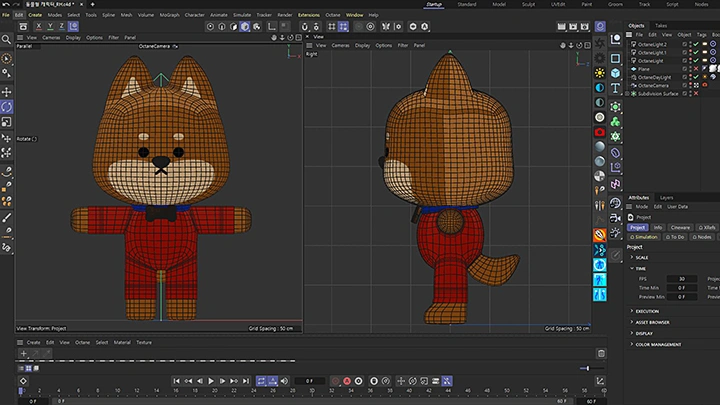Expand the EXECUTION section
Image resolution: width=720 pixels, height=405 pixels.
coord(632,311)
